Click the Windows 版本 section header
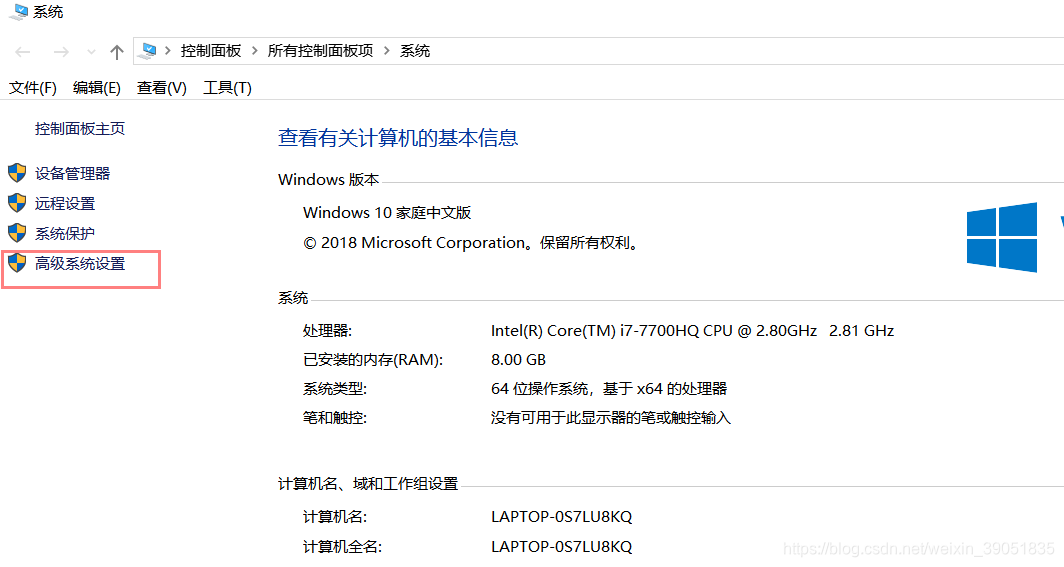Viewport: 1064px width, 567px height. point(328,180)
